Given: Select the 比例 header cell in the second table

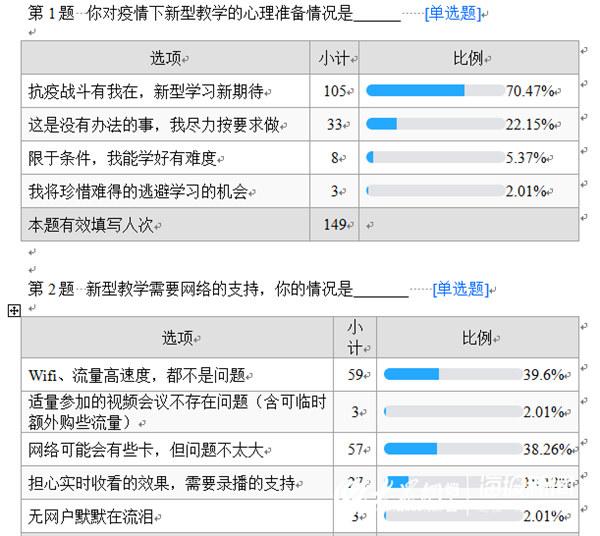Looking at the screenshot, I should (478, 337).
